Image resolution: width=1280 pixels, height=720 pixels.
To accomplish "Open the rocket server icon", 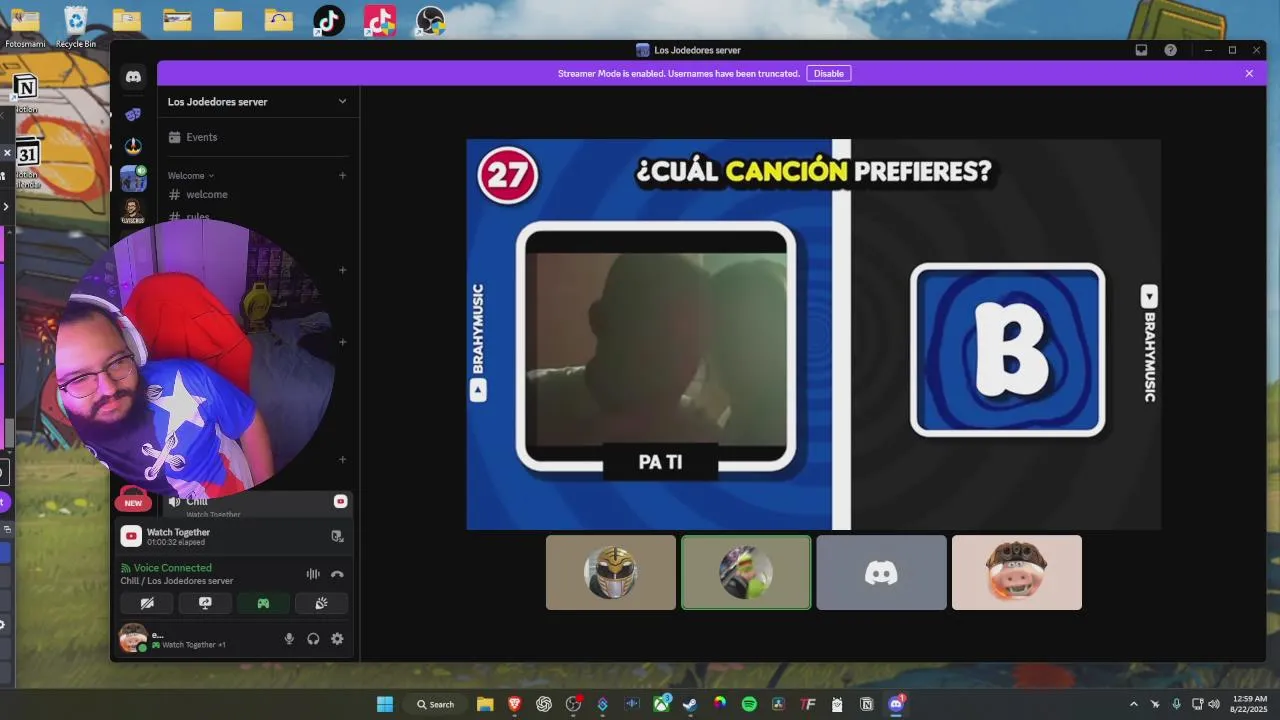I will click(x=133, y=146).
